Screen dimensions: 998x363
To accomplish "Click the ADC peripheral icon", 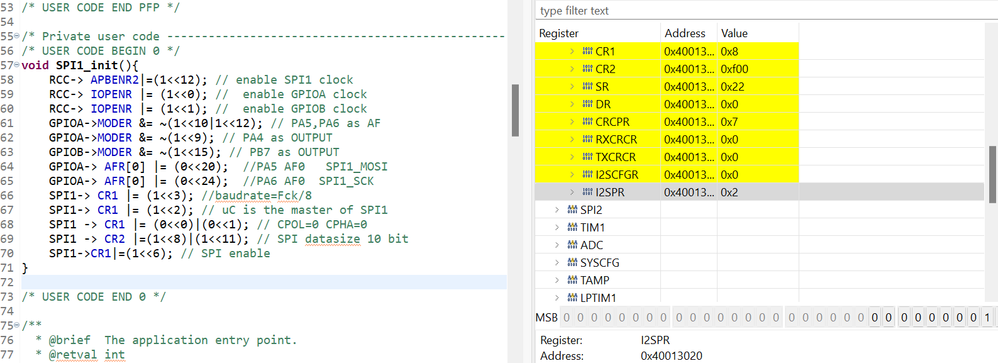I will pos(572,245).
